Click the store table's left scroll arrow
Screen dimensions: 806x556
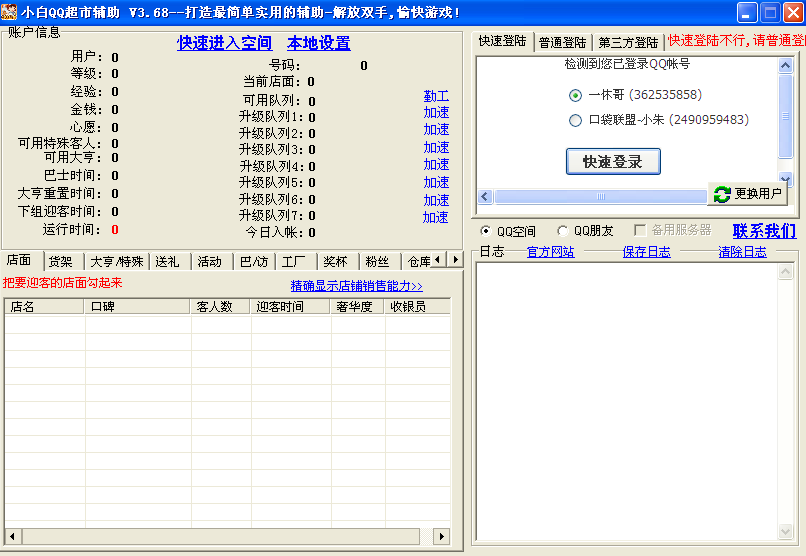coord(12,537)
